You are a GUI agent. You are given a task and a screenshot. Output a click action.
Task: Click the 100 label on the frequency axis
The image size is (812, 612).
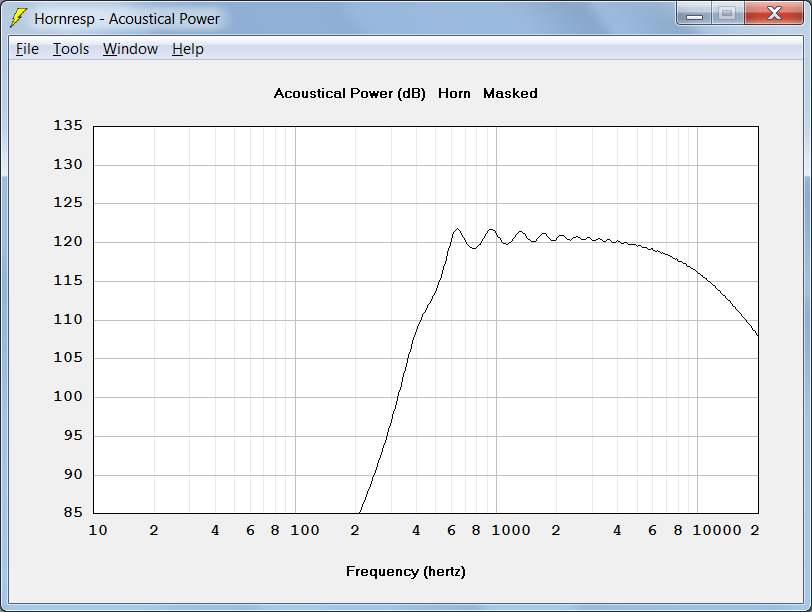(304, 531)
